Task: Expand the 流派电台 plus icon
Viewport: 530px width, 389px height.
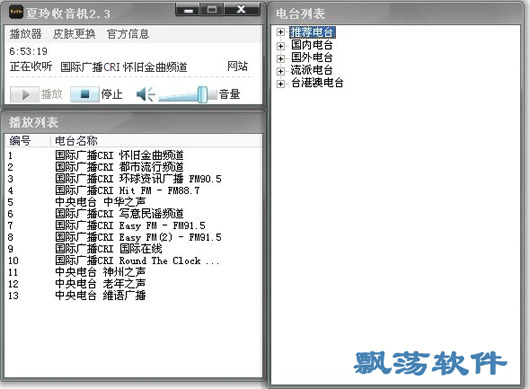Action: pos(280,71)
